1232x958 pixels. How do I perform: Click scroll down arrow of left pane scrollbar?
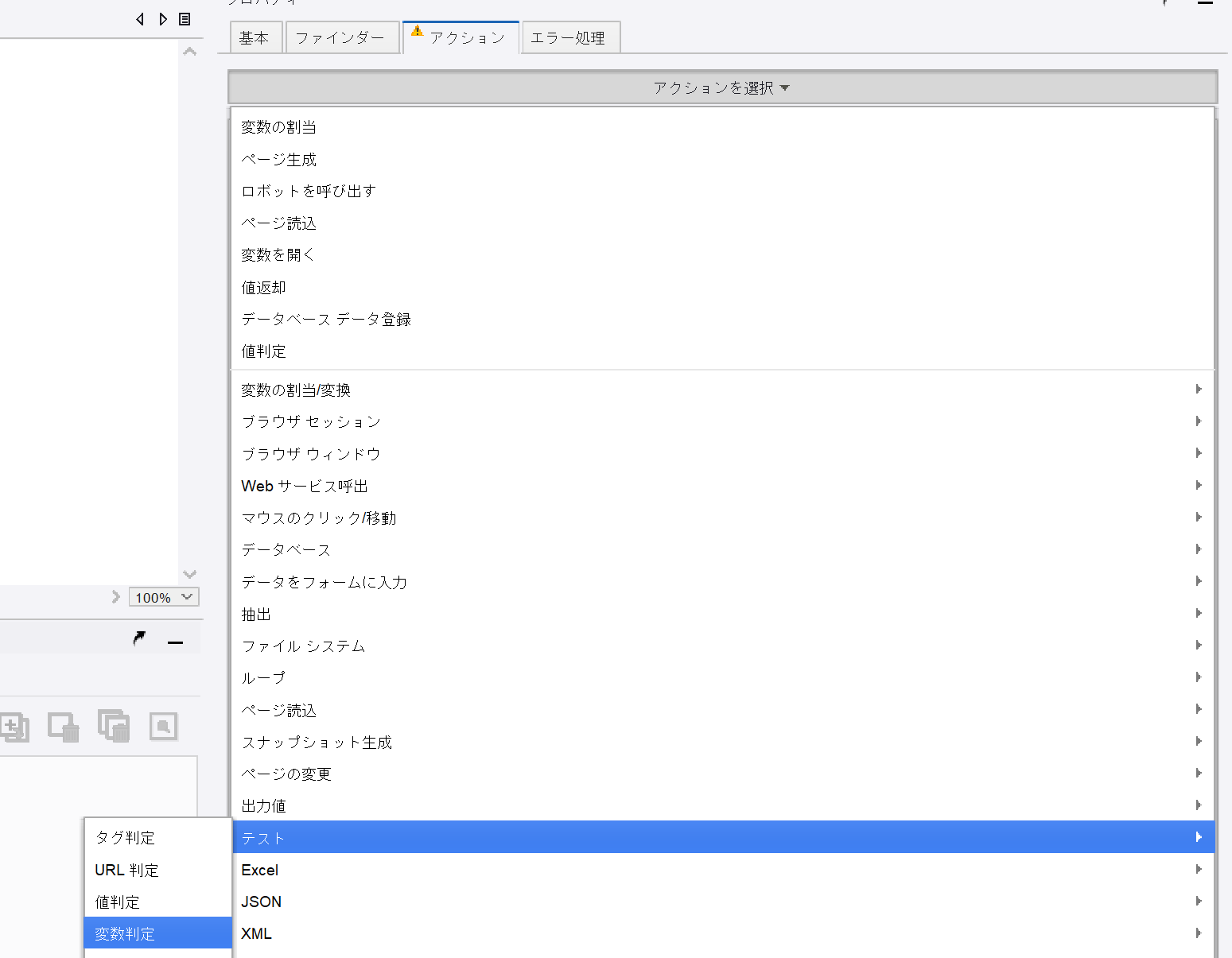point(189,573)
